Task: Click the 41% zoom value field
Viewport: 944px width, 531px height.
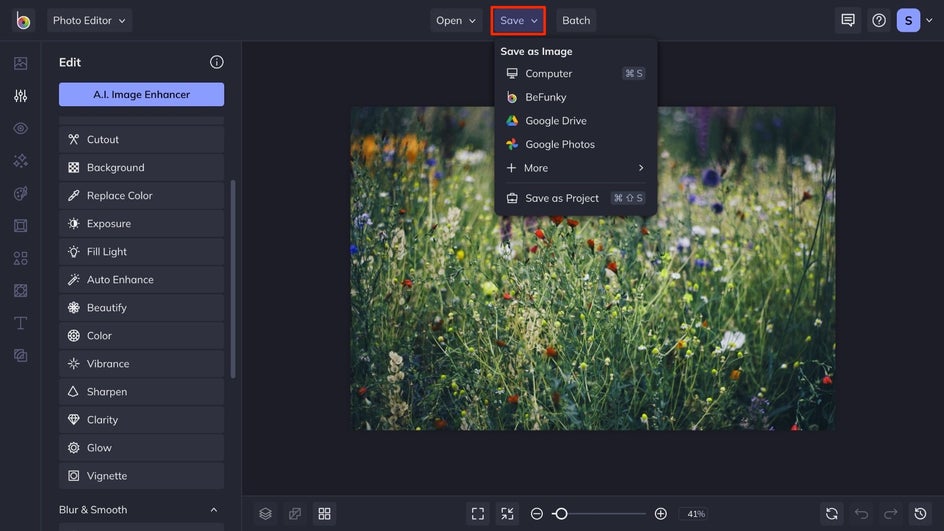Action: (696, 514)
